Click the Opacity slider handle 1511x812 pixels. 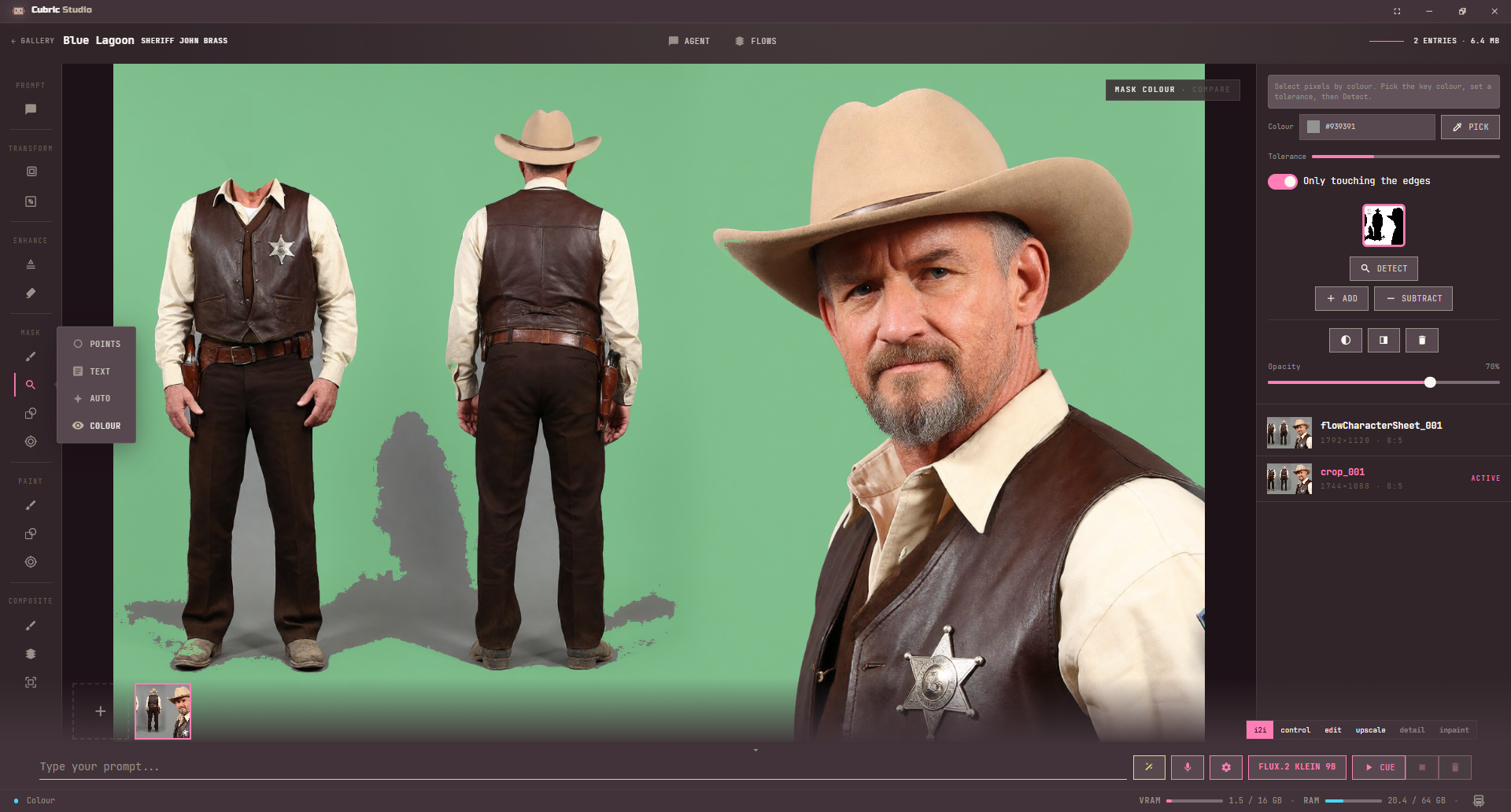[1430, 382]
